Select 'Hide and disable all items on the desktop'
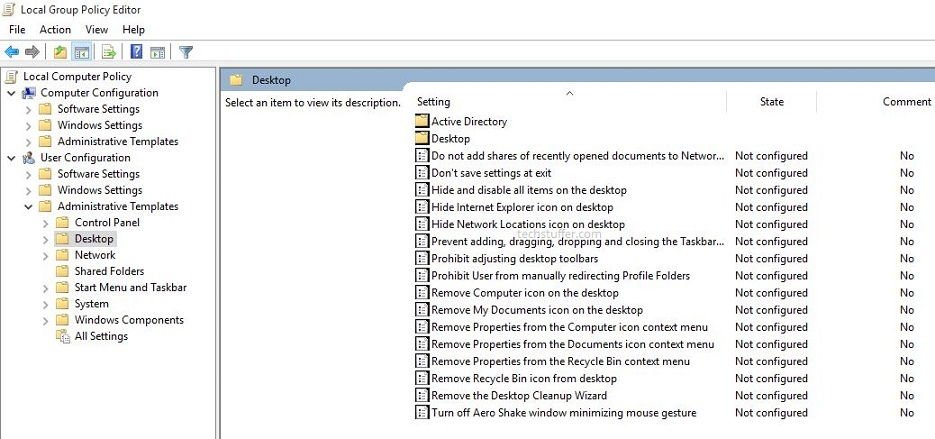935x439 pixels. point(529,190)
